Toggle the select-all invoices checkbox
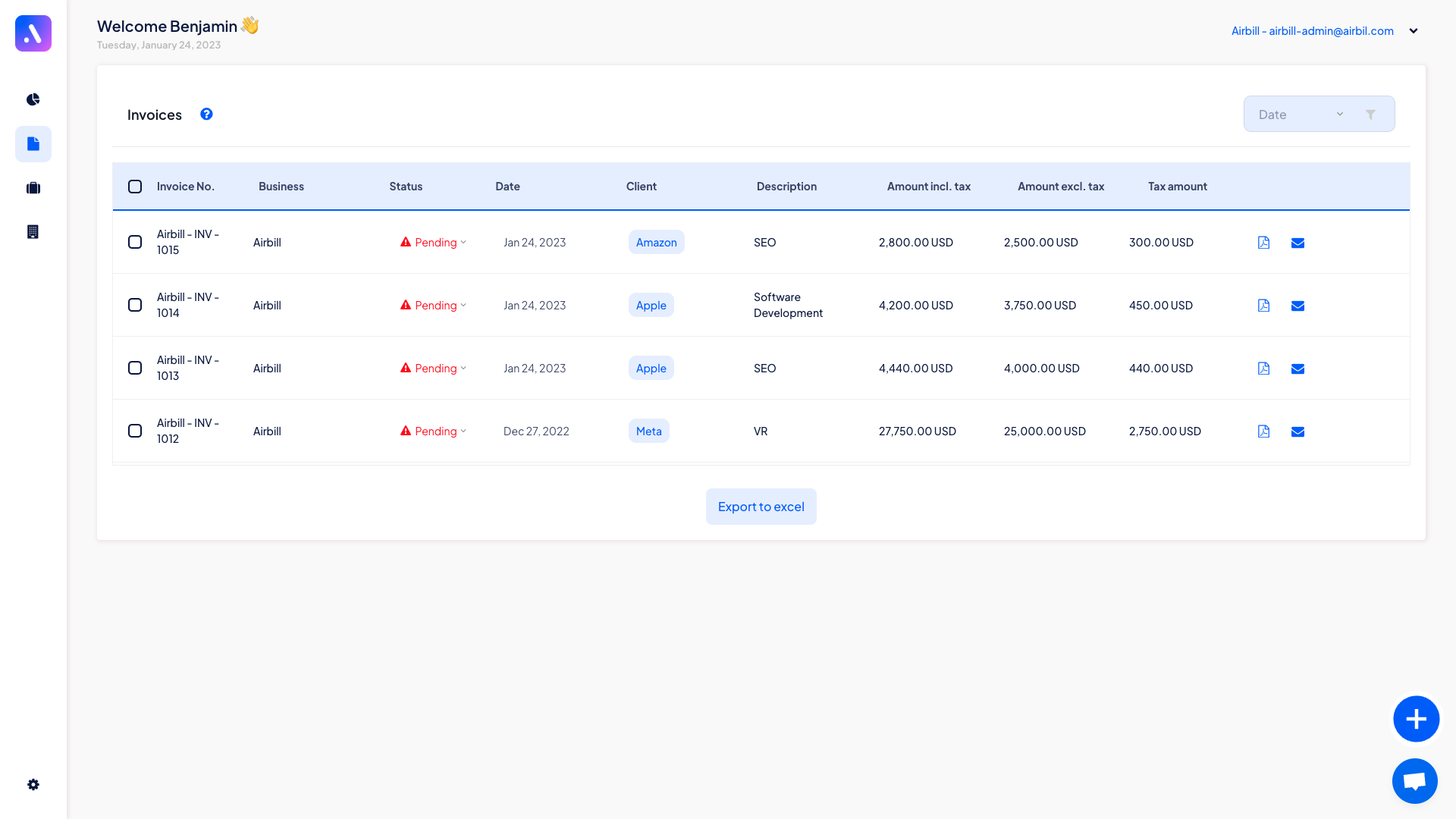Screen dimensions: 1456x819 coord(135,187)
